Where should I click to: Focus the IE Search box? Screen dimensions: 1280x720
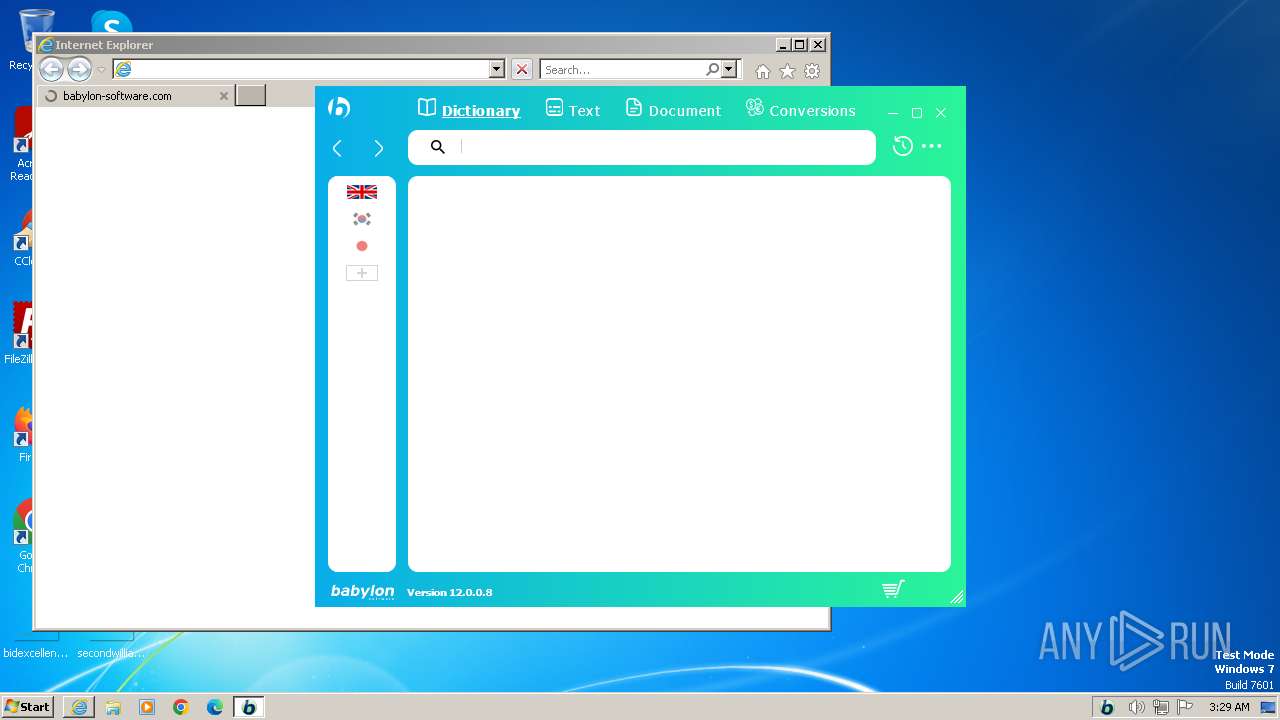tap(622, 69)
